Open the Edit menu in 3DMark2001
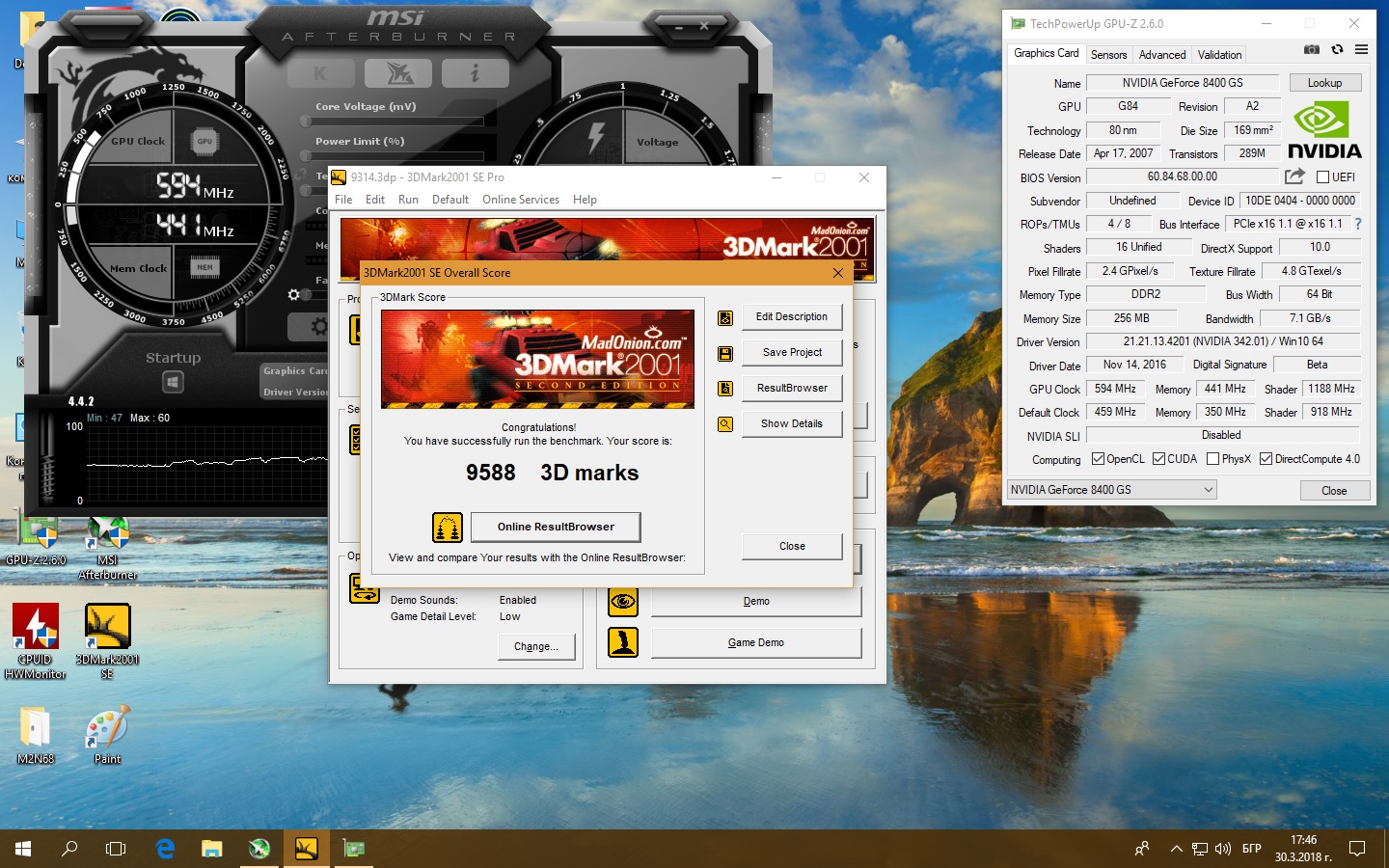Screen dimensions: 1389x868 point(375,200)
